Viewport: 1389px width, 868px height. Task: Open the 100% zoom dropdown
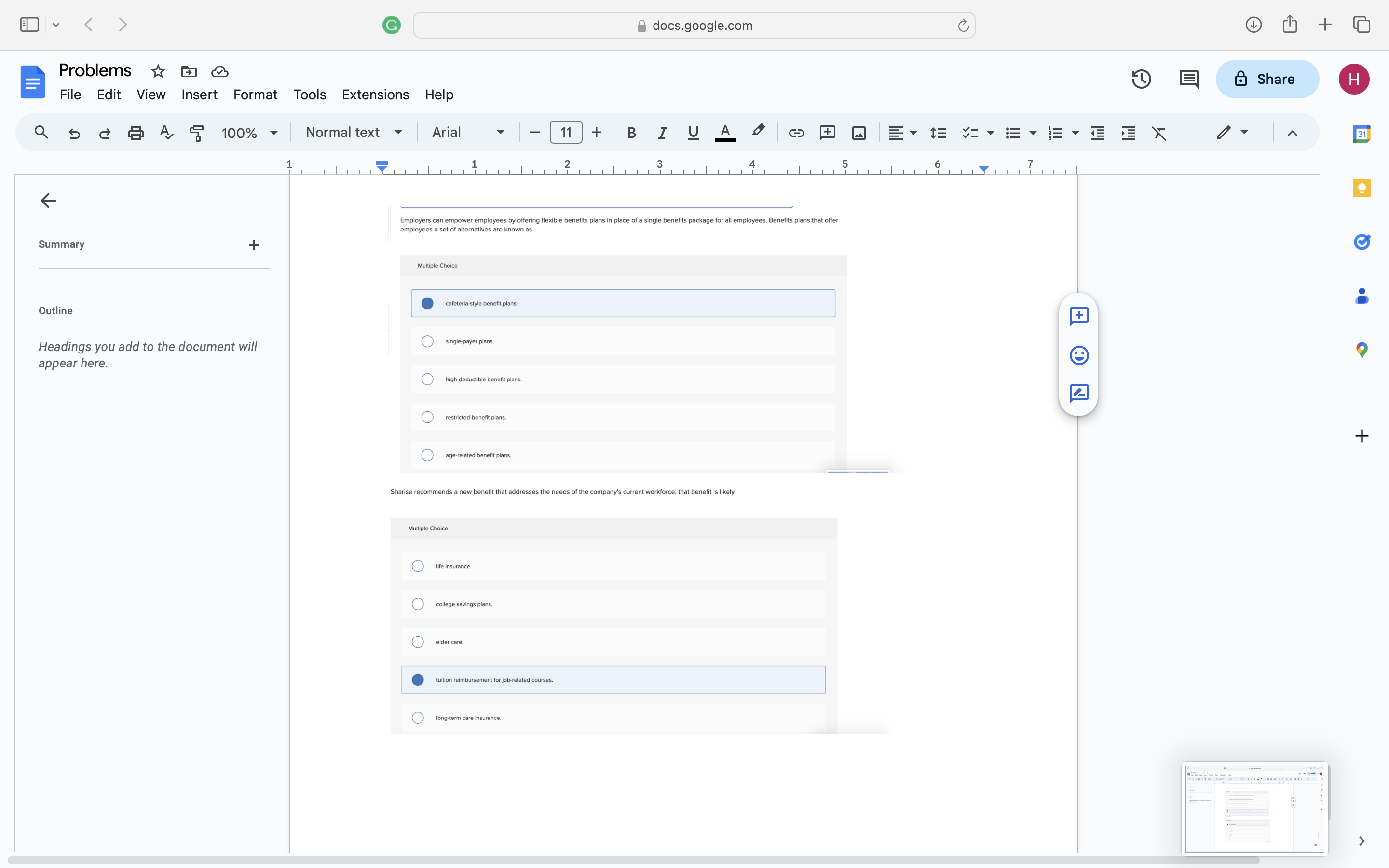tap(249, 133)
